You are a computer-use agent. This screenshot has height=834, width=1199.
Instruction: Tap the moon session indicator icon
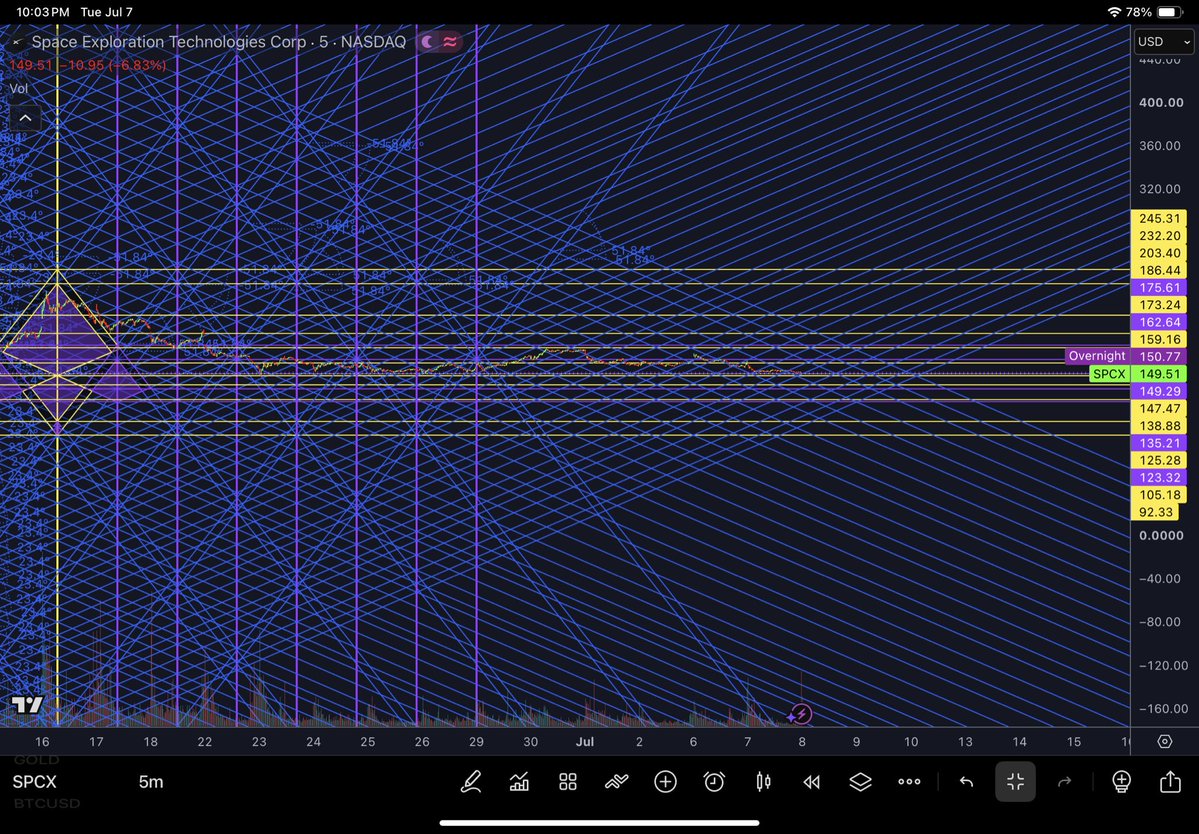427,41
